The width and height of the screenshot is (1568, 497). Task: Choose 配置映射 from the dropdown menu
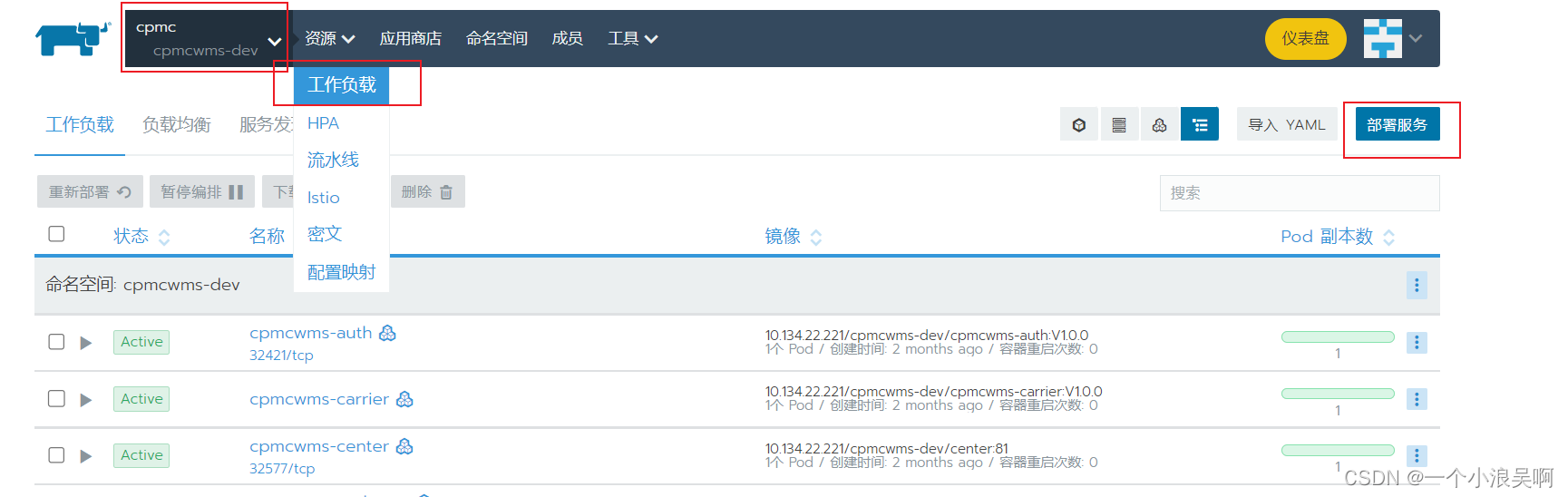pyautogui.click(x=341, y=272)
